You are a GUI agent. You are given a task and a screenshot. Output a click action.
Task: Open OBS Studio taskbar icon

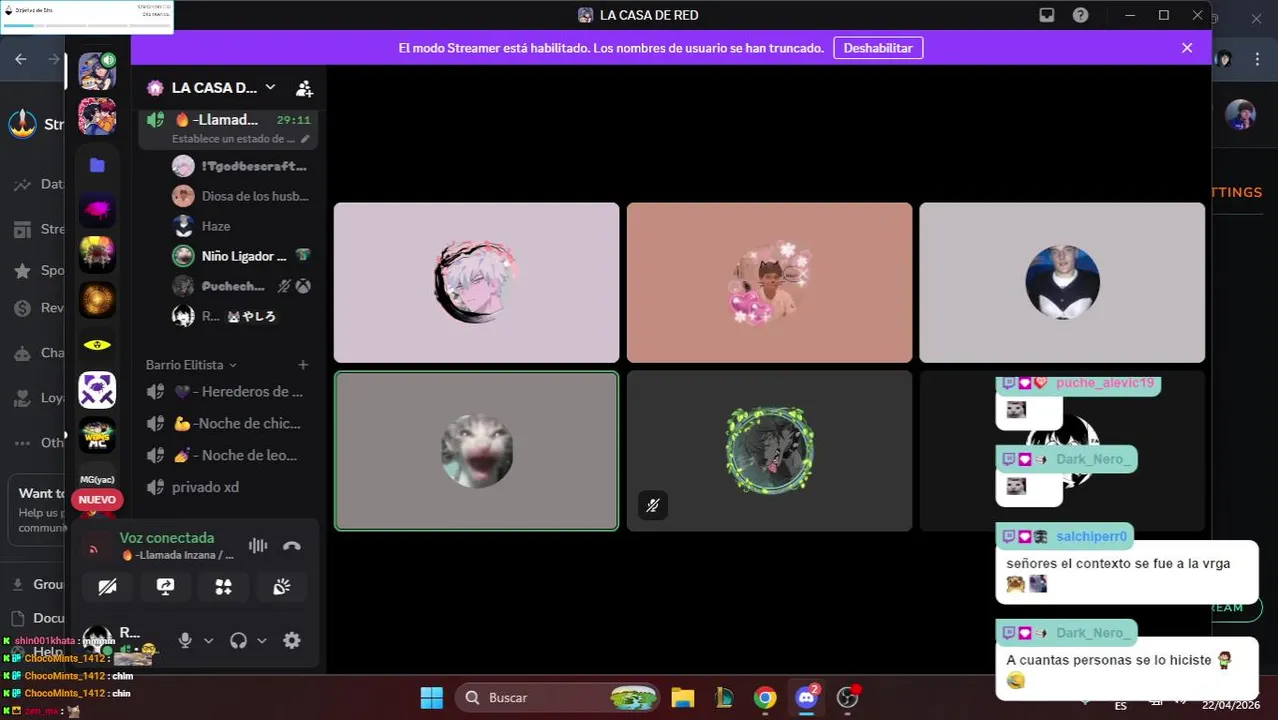(848, 697)
